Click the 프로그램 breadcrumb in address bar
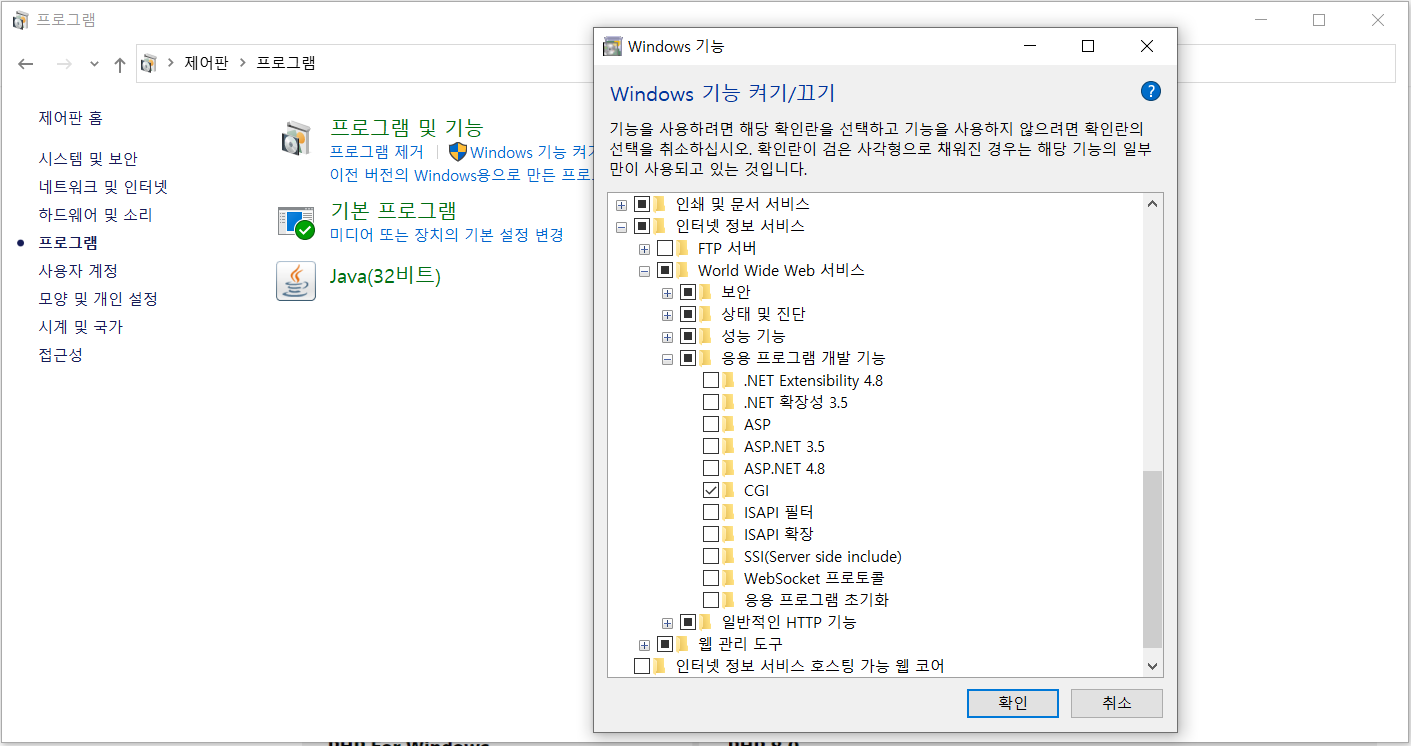The width and height of the screenshot is (1411, 746). click(x=286, y=63)
